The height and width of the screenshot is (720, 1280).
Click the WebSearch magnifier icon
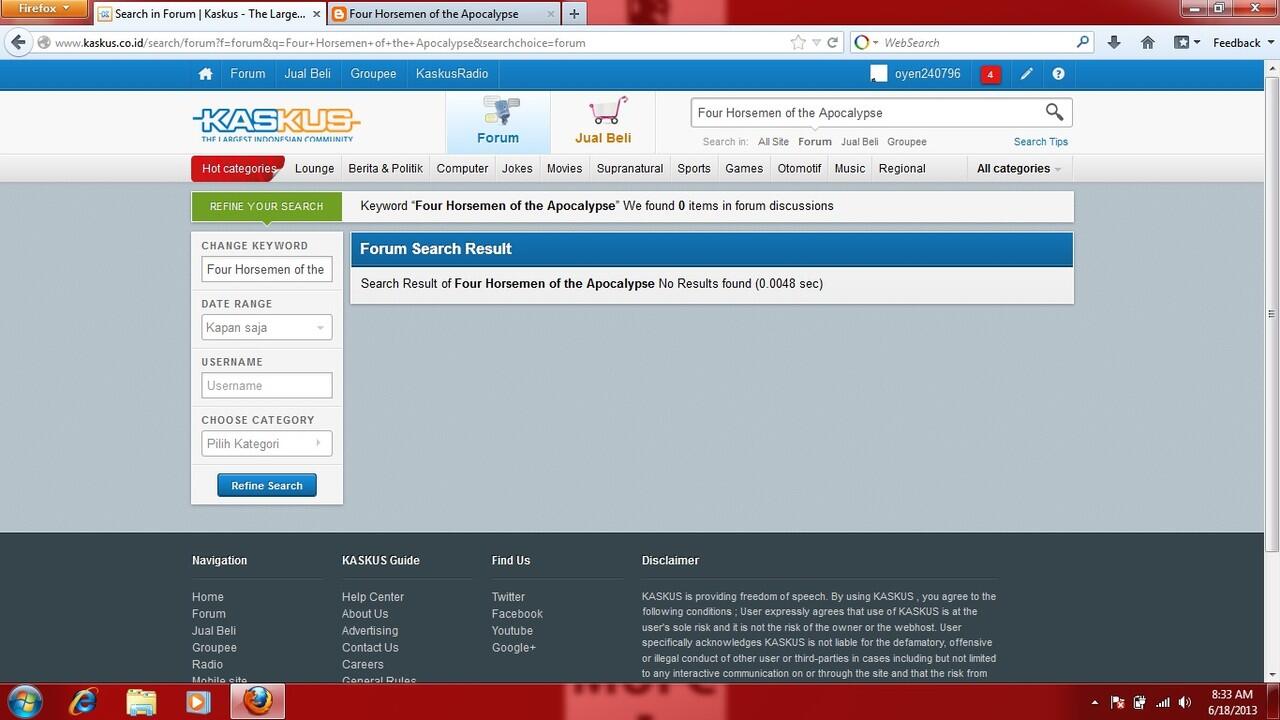click(1083, 43)
